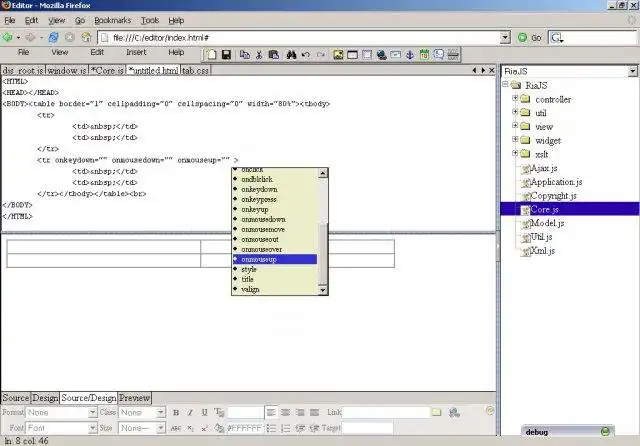
Task: Click the background color swatch icon
Action: 219,428
